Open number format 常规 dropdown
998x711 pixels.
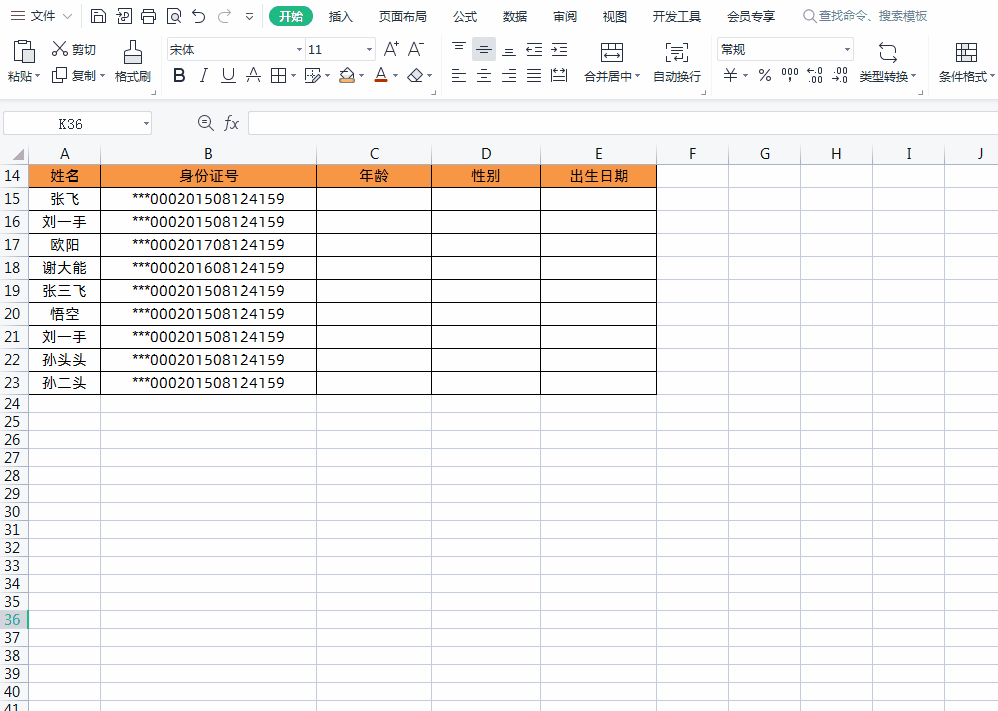click(x=847, y=50)
